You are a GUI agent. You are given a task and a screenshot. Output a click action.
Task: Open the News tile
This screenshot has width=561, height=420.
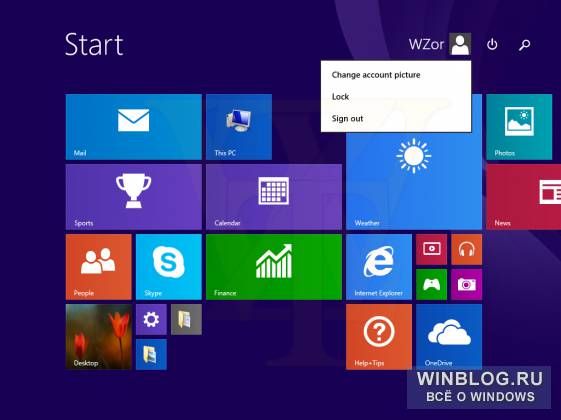coord(523,197)
